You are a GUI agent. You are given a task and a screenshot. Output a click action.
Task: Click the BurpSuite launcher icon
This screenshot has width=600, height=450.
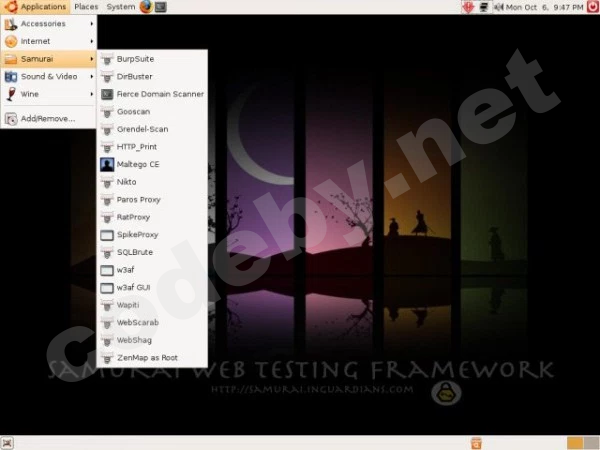click(x=107, y=59)
